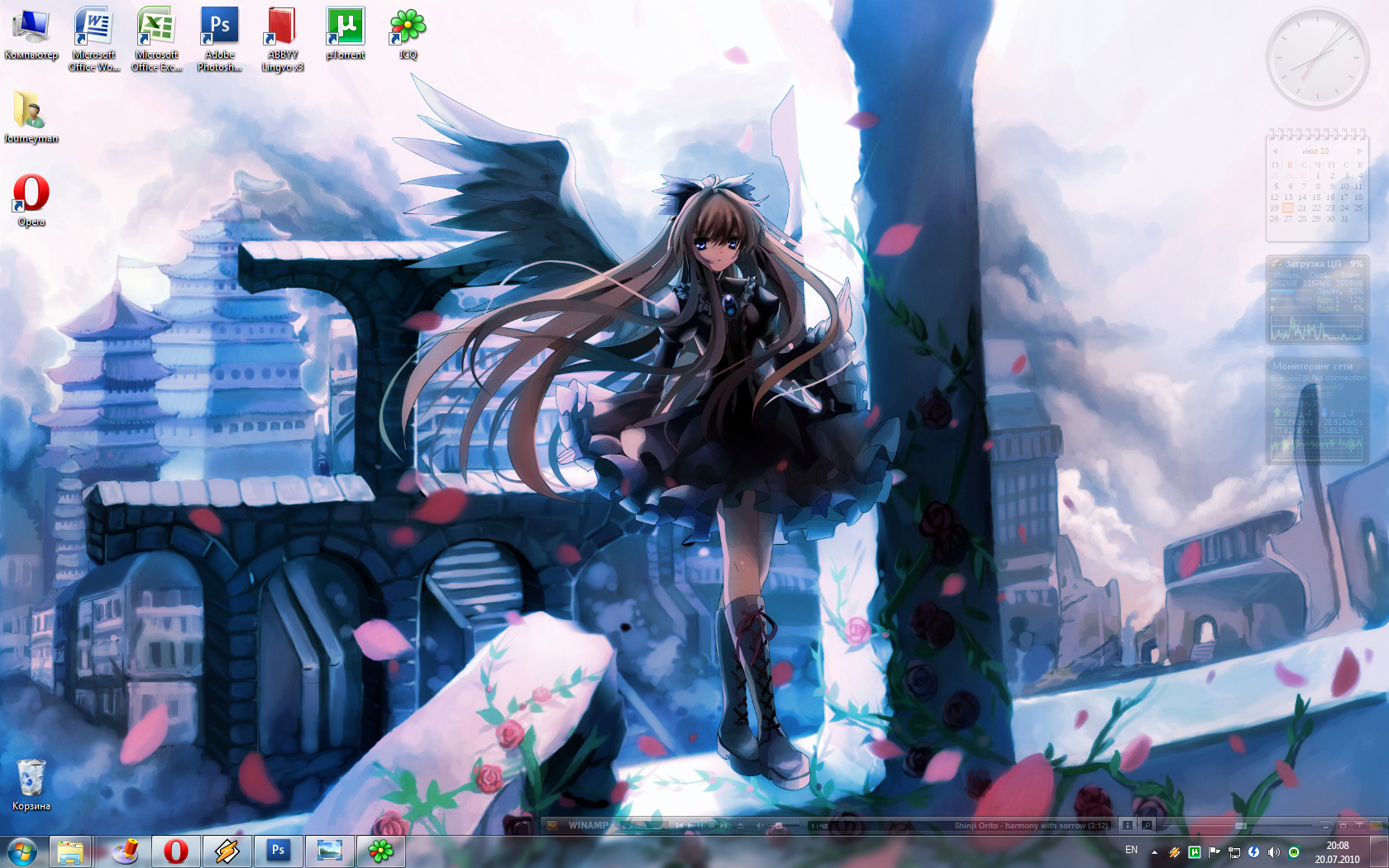Click 'Информация об IP' link
Viewport: 1389px width, 868px height.
click(1301, 395)
